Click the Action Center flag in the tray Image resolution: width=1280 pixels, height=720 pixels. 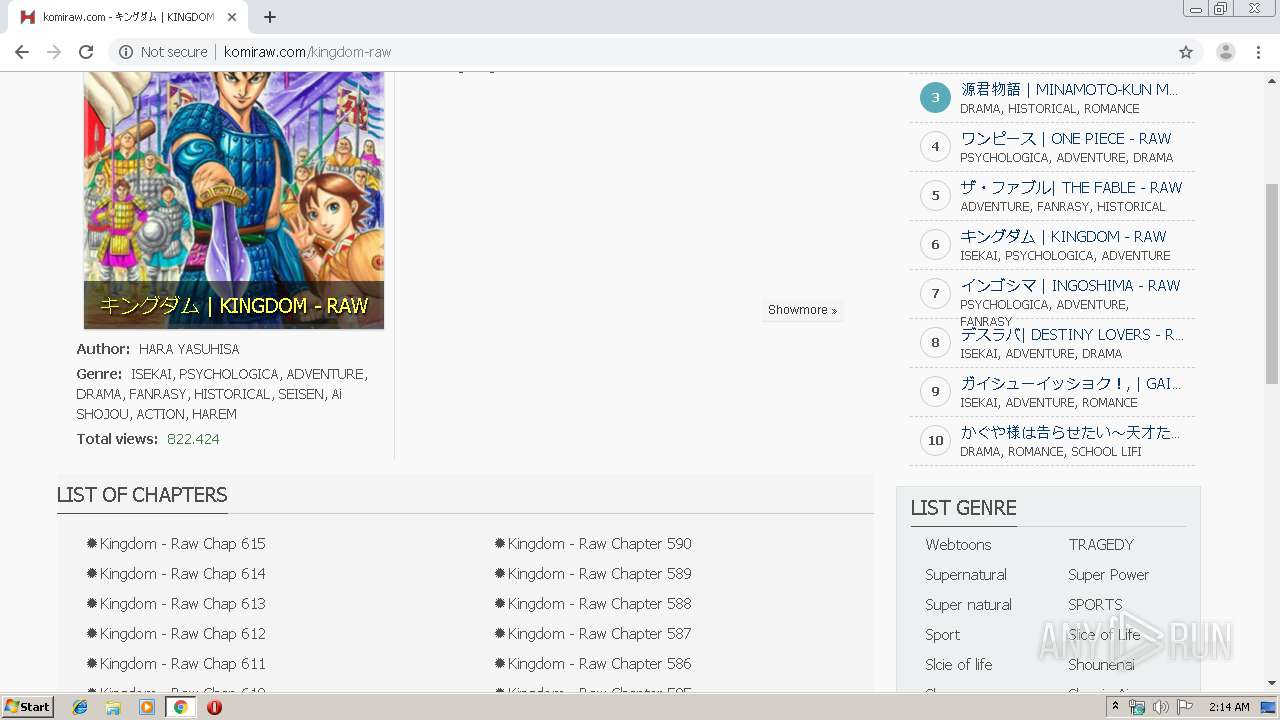tap(1185, 707)
